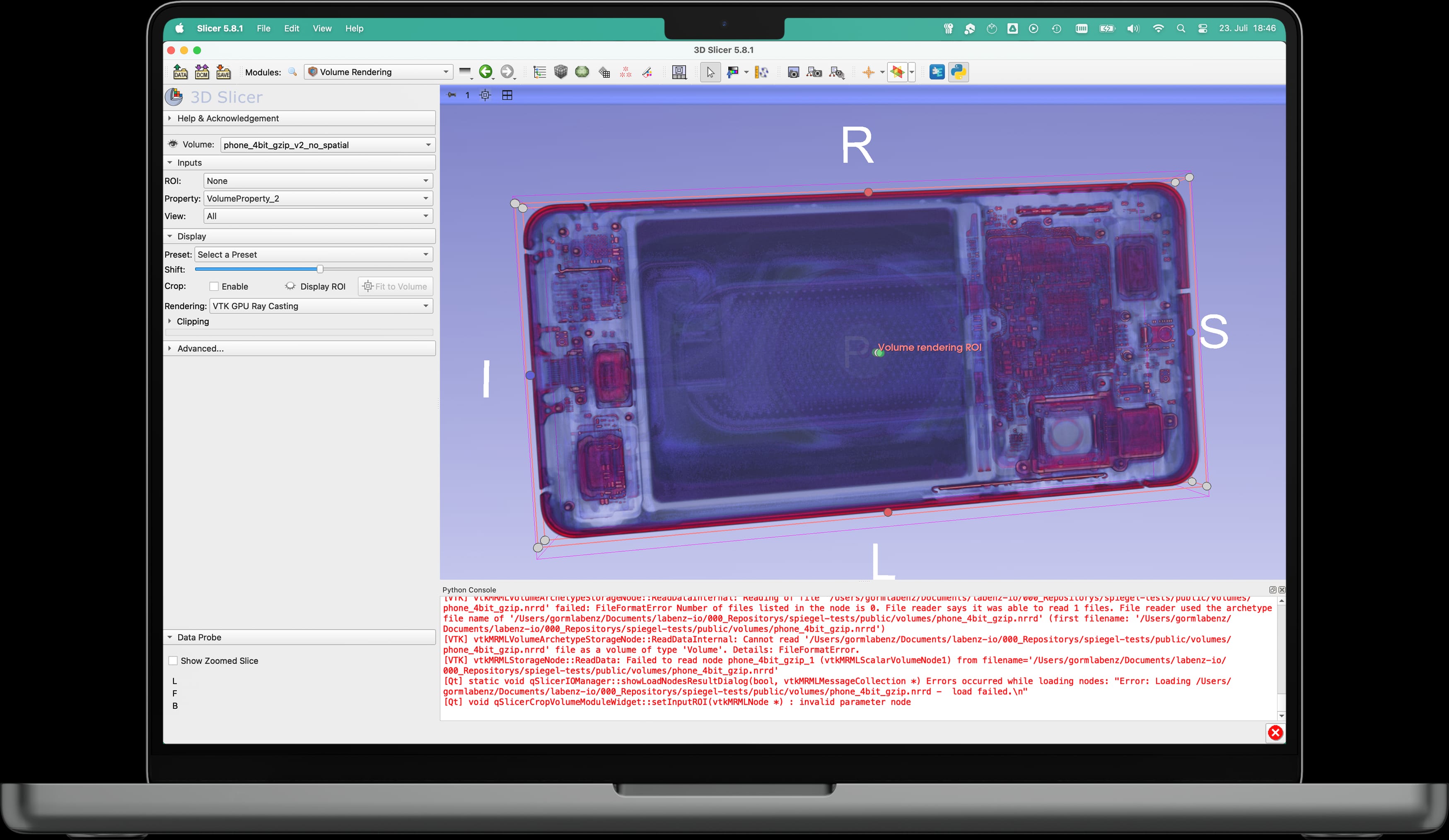The width and height of the screenshot is (1449, 840).
Task: Click the Add Data toolbar icon
Action: (181, 72)
